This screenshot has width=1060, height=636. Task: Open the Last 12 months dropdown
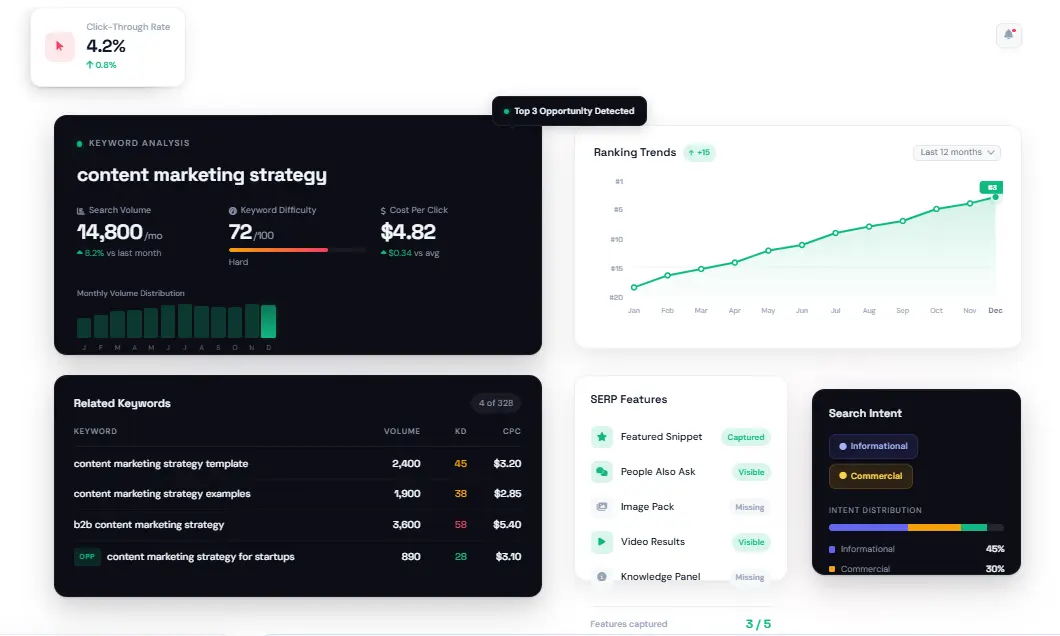[x=956, y=152]
